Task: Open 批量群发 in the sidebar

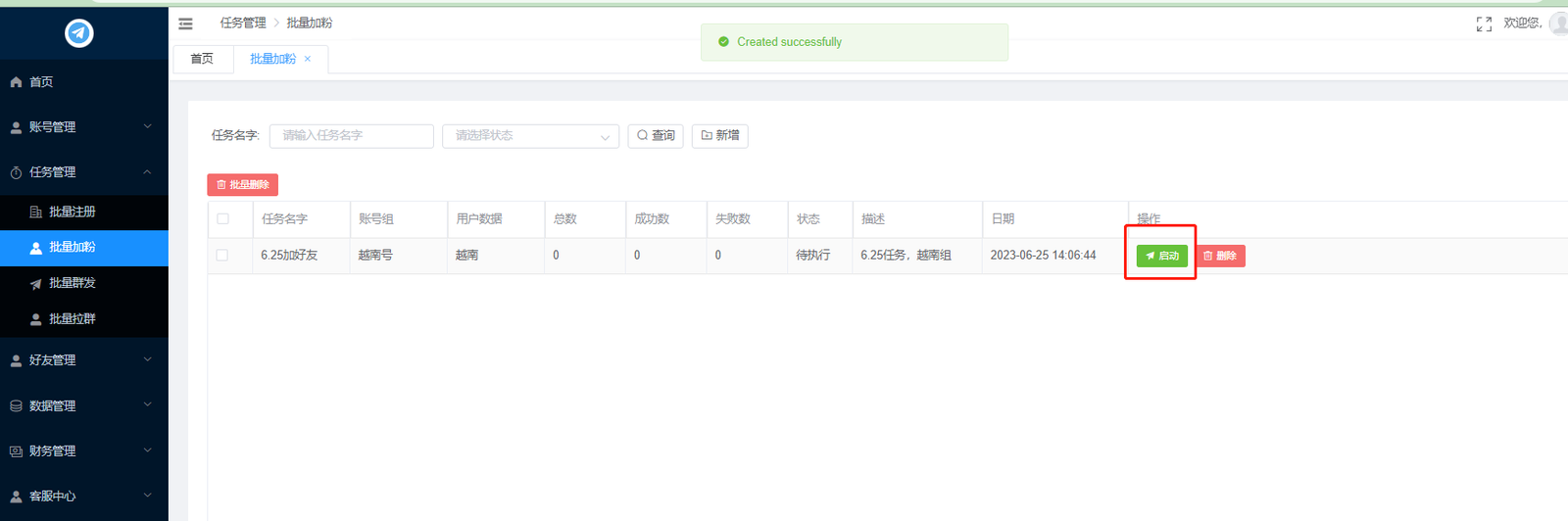Action: (72, 283)
